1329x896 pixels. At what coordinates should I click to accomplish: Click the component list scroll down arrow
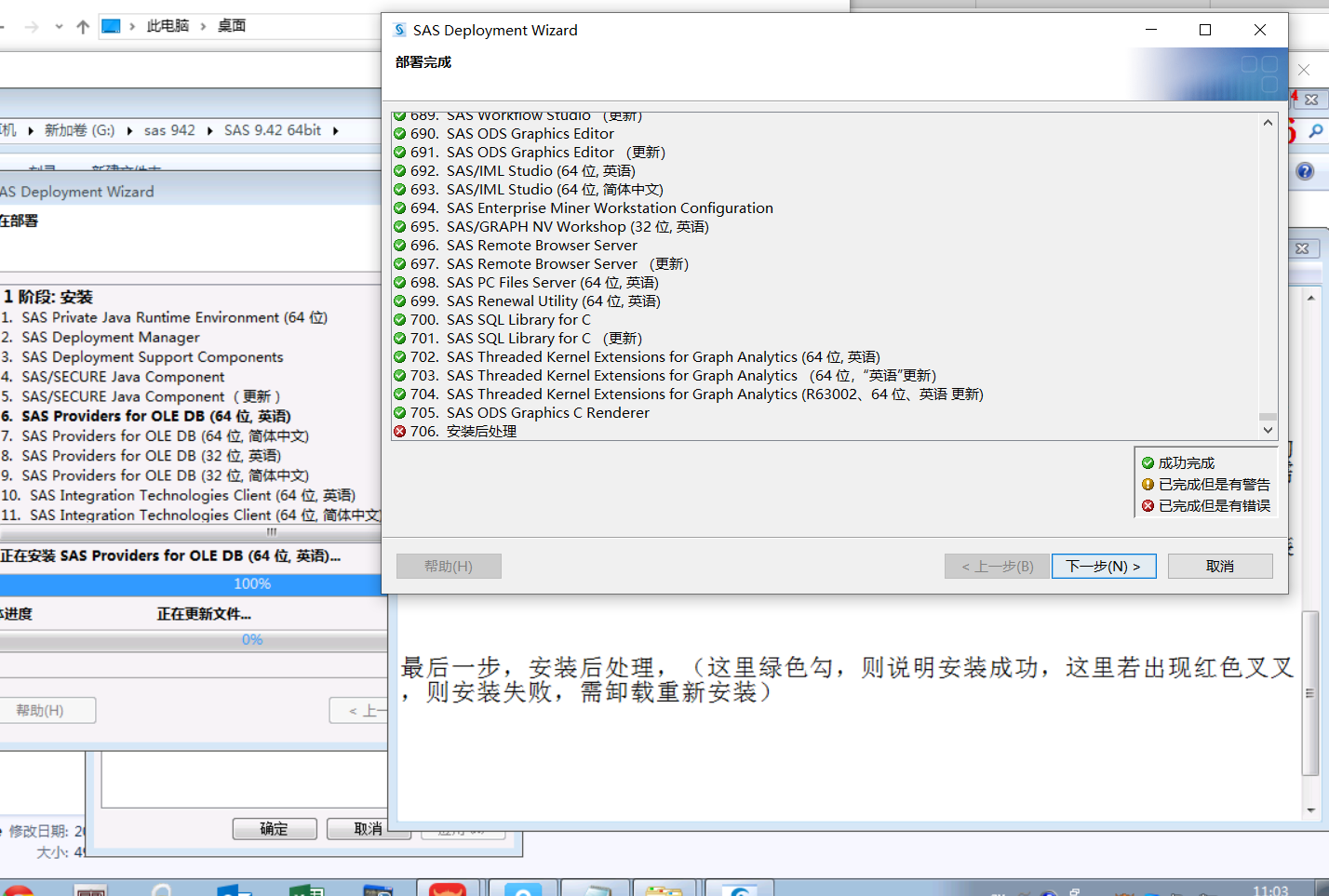pyautogui.click(x=1268, y=430)
